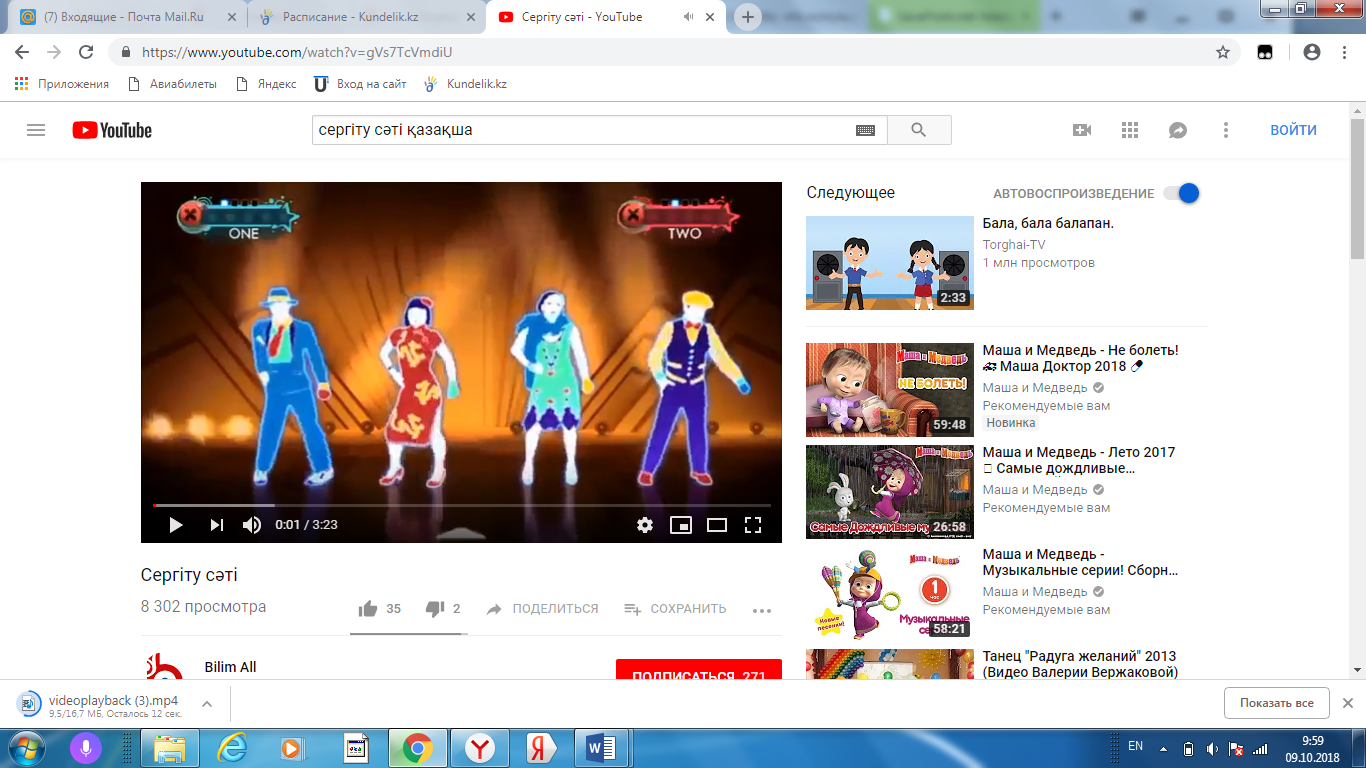
Task: Save the video via СОХРАНИТЬ
Action: click(675, 609)
